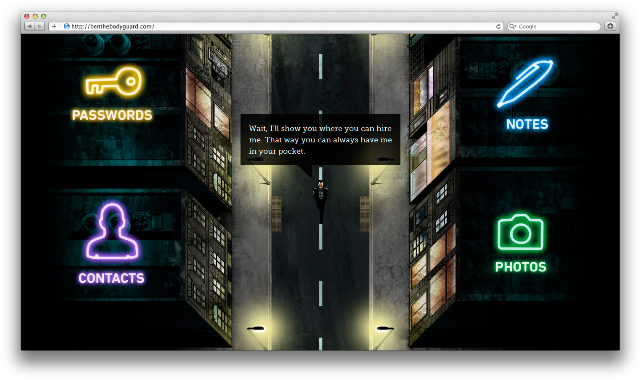Open the CONTACTS label

point(111,278)
